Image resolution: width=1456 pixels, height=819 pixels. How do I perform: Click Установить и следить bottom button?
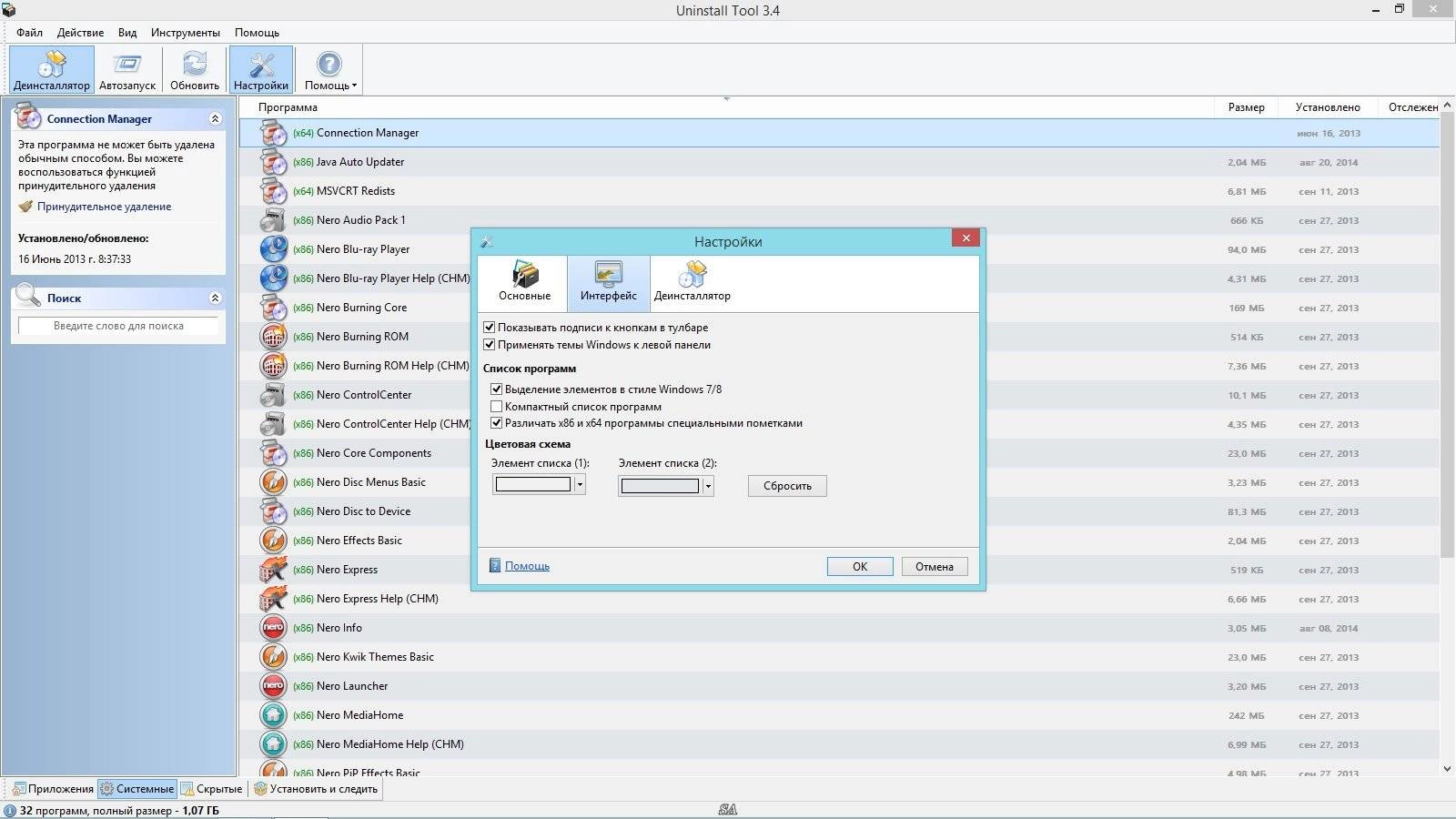(x=316, y=789)
